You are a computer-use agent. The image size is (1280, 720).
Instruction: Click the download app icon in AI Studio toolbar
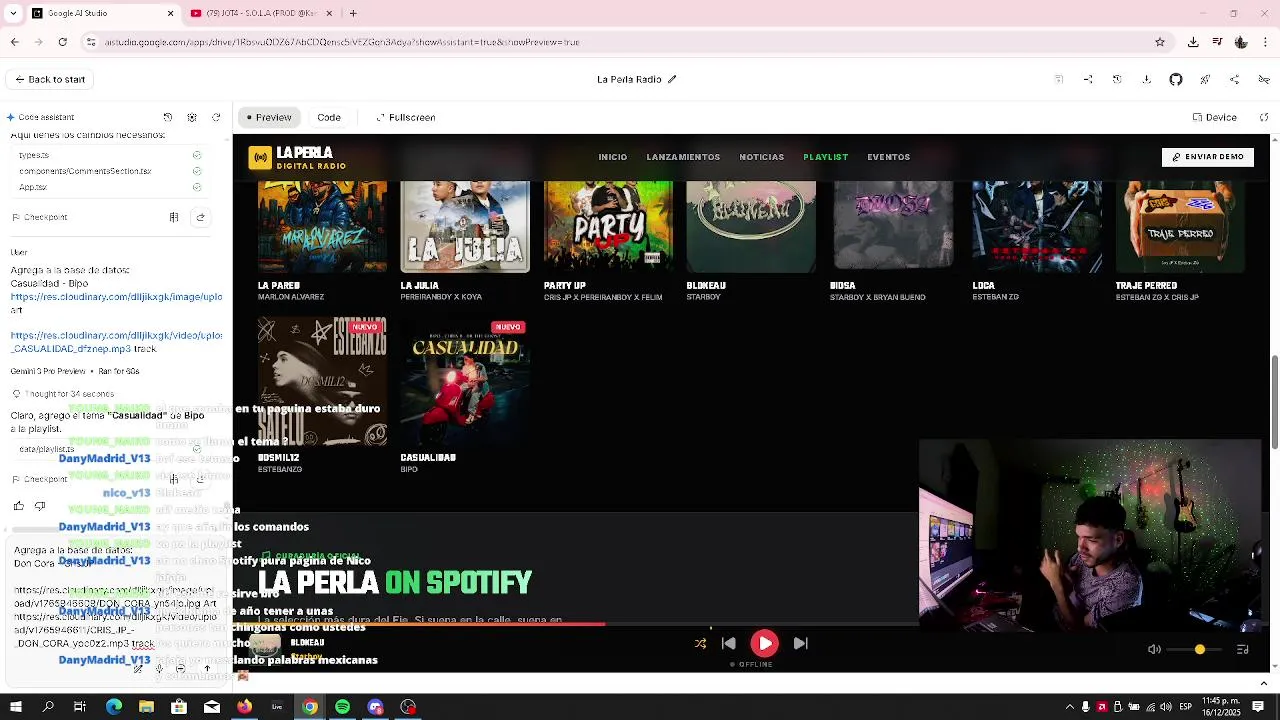pyautogui.click(x=1146, y=79)
